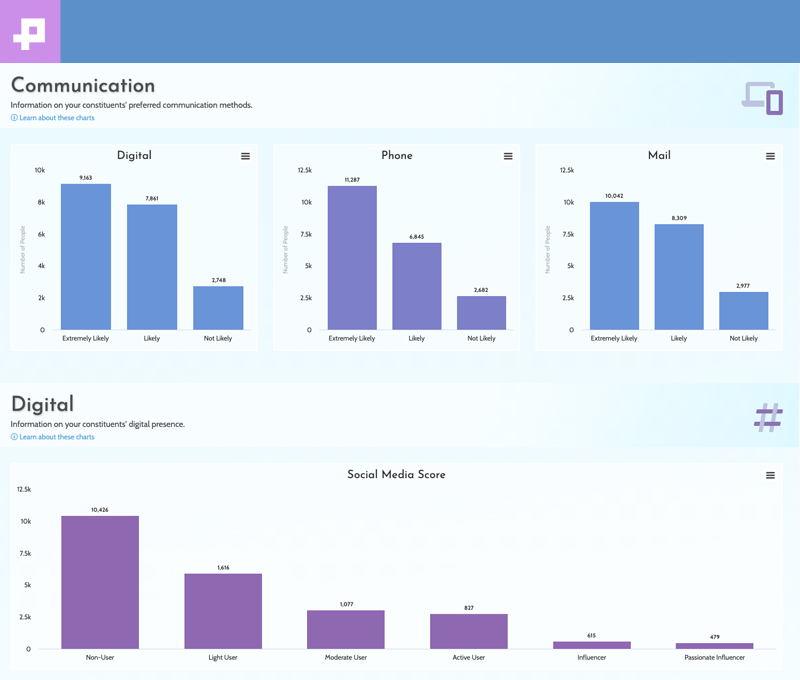Select the Passionate Influencer bar
Viewport: 800px width, 680px height.
click(x=714, y=645)
